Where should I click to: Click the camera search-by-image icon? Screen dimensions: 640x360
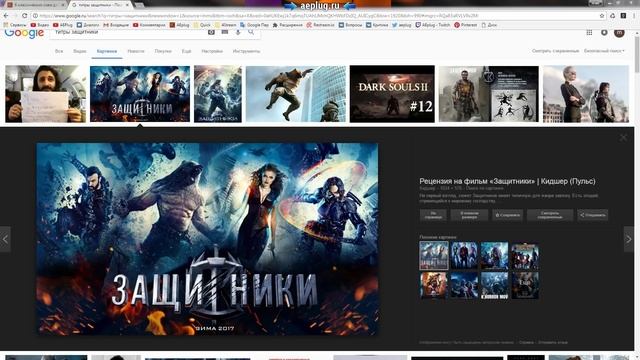tap(211, 32)
